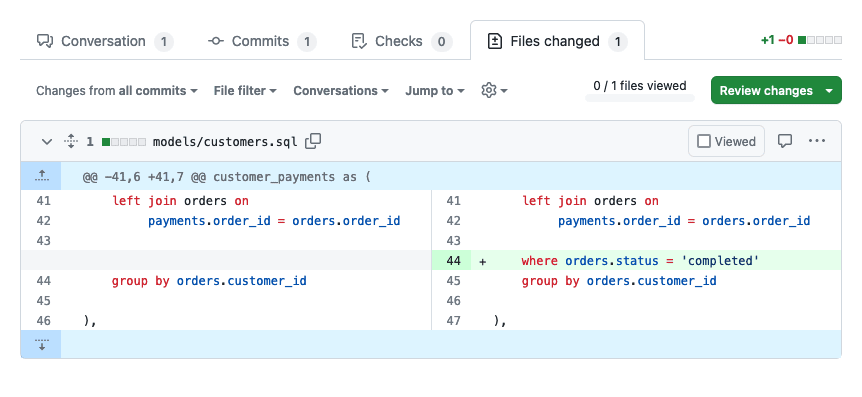Switch to the Checks tab
862x397 pixels.
401,41
